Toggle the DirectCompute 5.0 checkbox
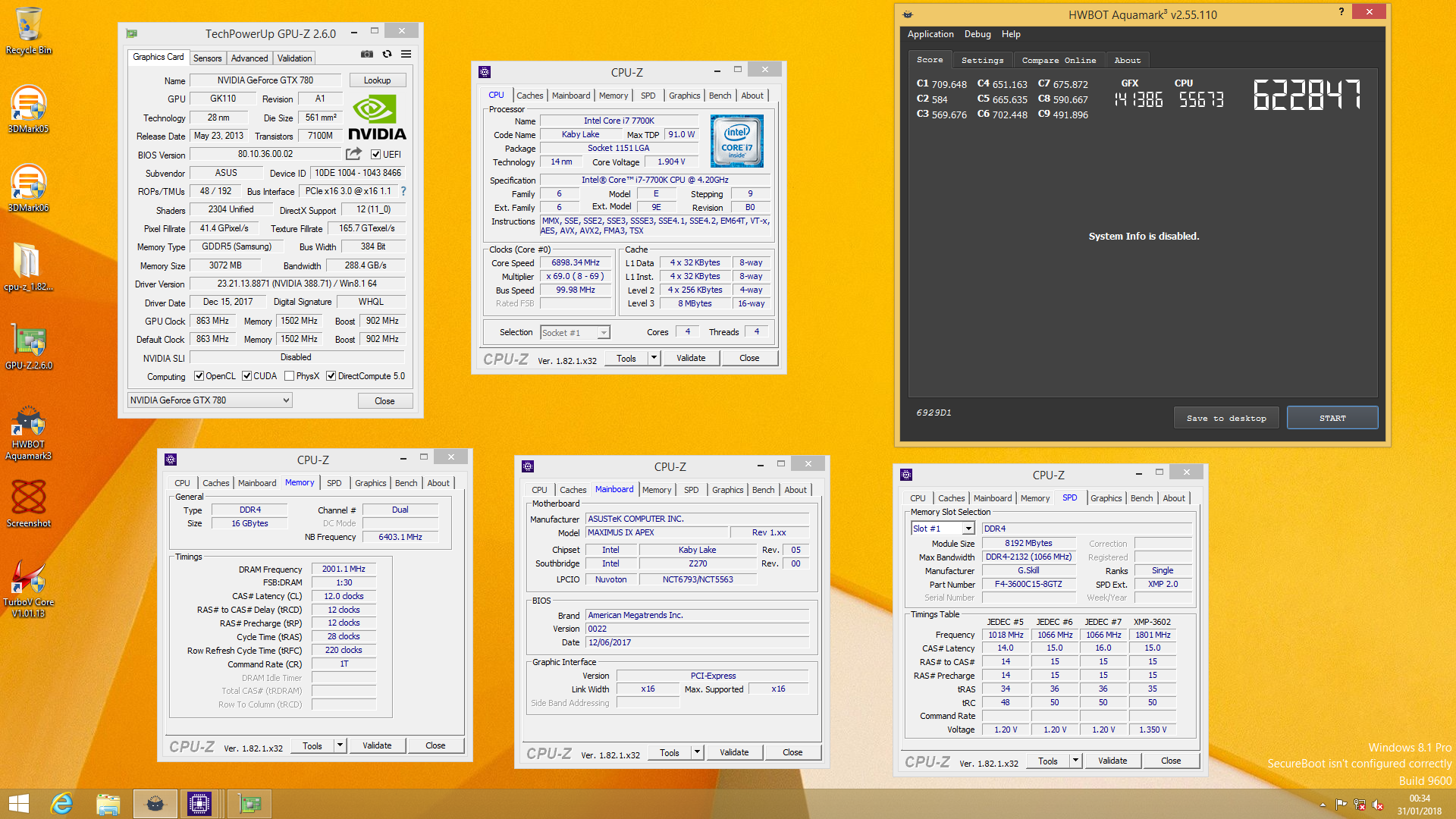1456x819 pixels. [x=331, y=376]
